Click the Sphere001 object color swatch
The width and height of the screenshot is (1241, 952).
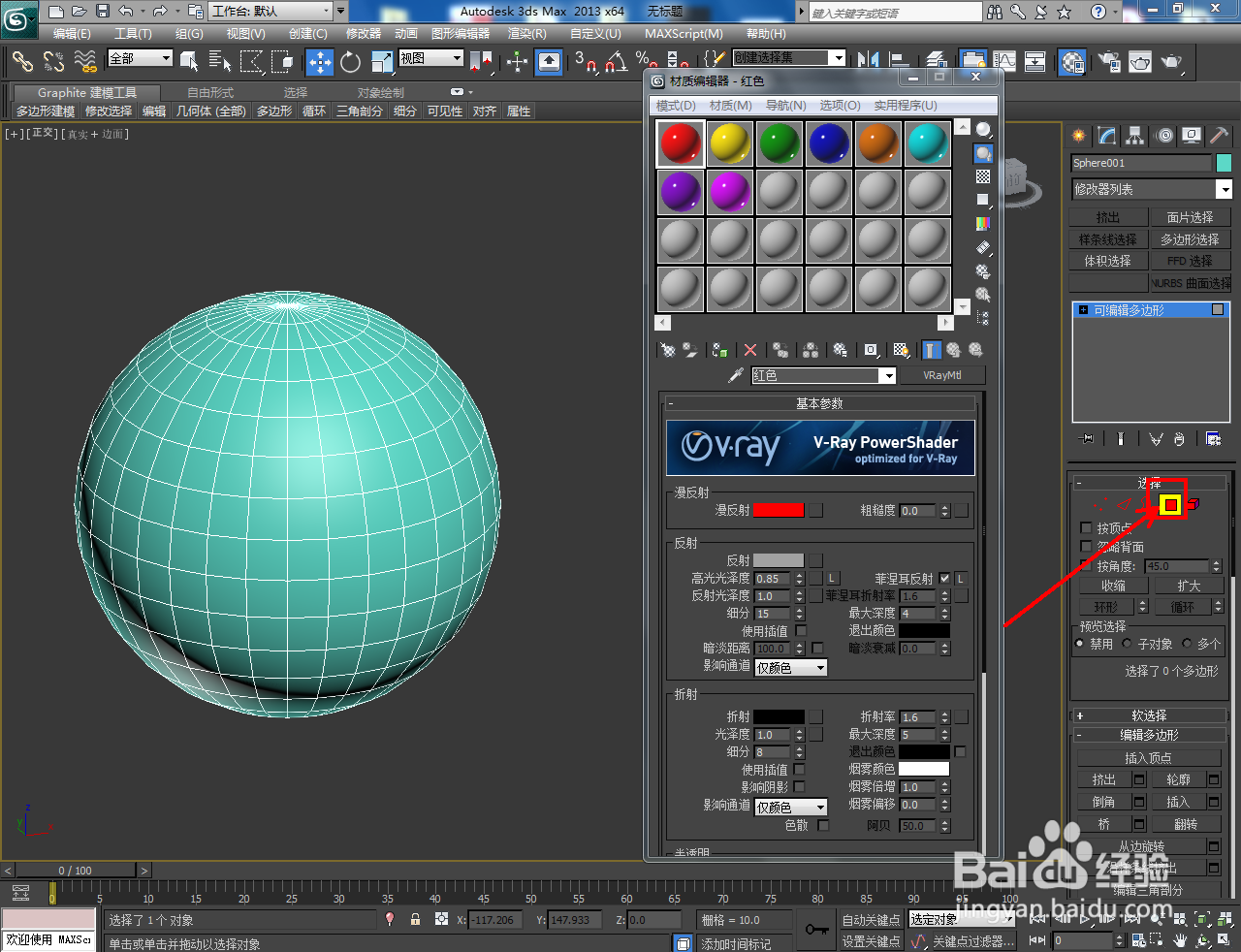1224,163
